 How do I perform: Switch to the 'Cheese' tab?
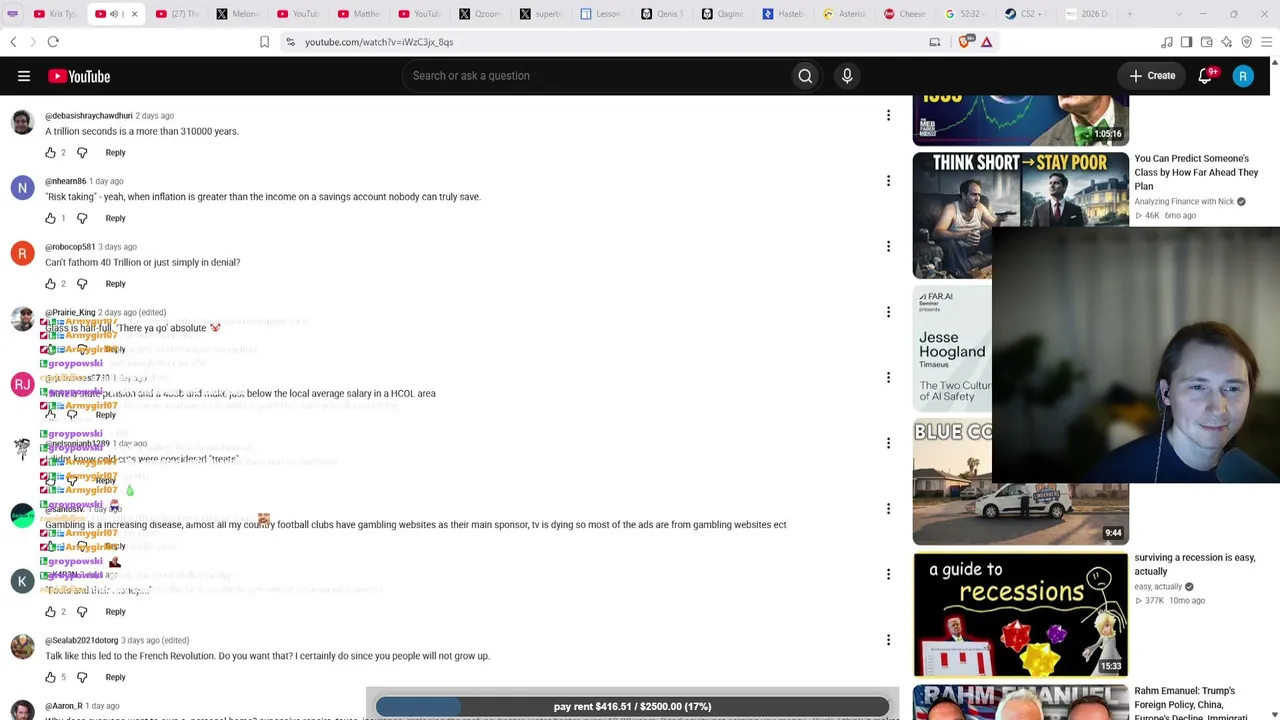(x=905, y=14)
